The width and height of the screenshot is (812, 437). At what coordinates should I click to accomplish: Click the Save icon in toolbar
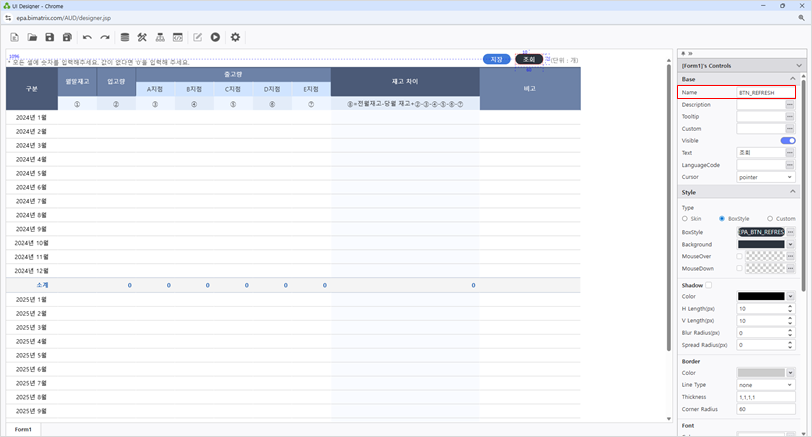[x=50, y=38]
